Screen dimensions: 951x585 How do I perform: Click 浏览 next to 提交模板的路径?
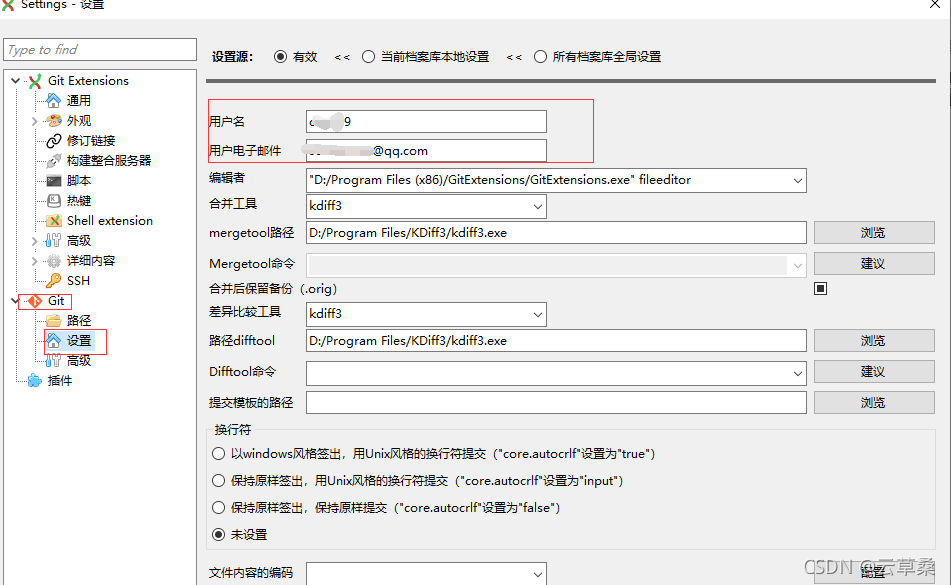874,403
